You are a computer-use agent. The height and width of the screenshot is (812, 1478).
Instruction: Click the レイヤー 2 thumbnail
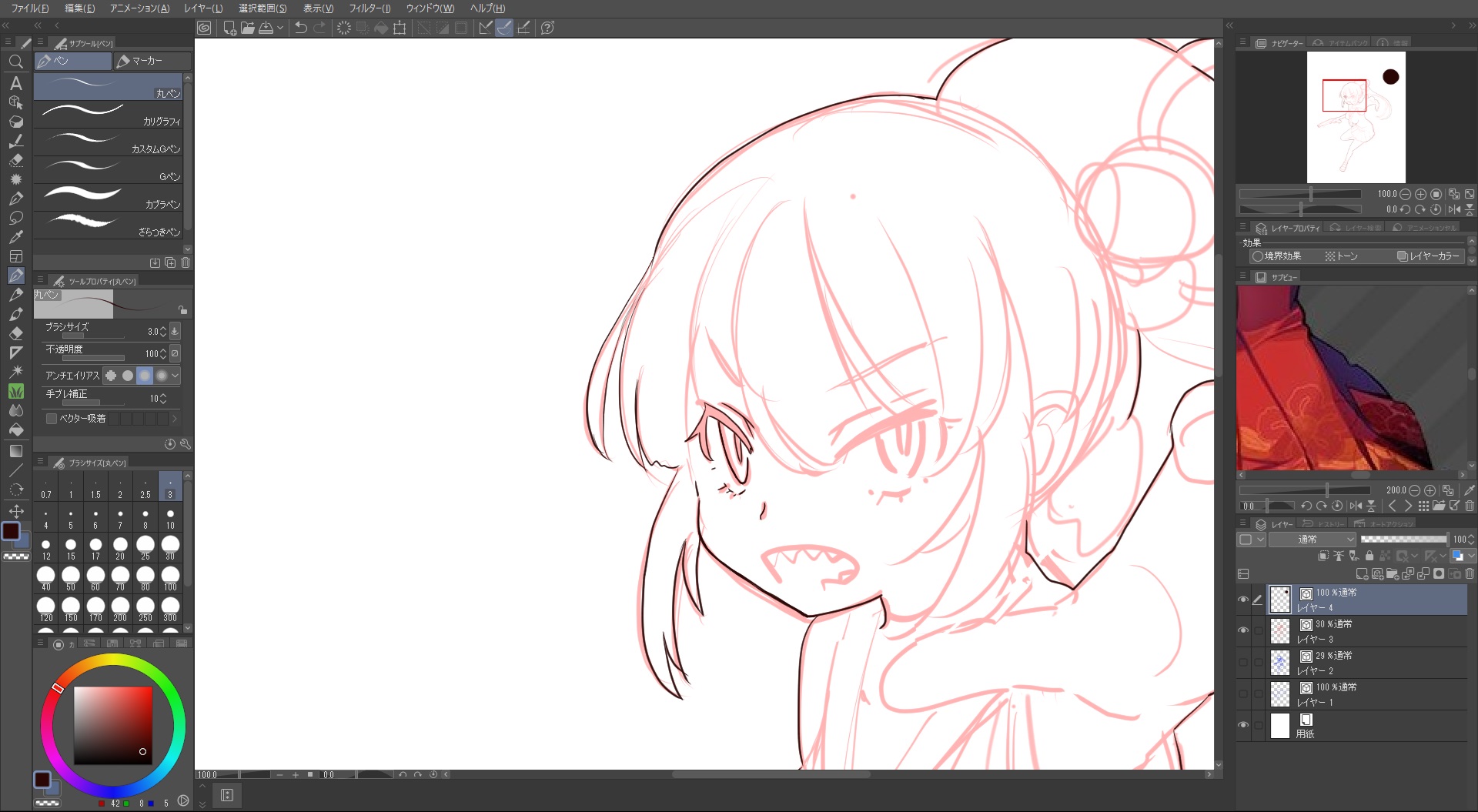pyautogui.click(x=1279, y=663)
